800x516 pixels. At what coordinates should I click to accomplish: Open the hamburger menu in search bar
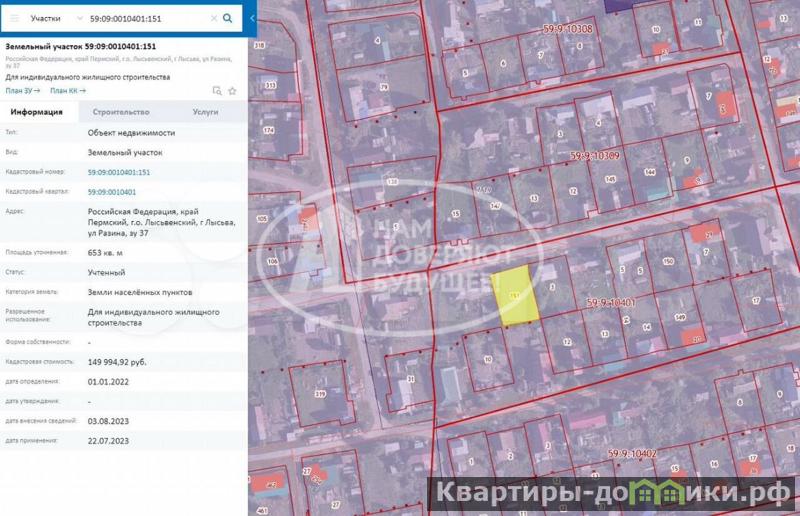point(14,18)
